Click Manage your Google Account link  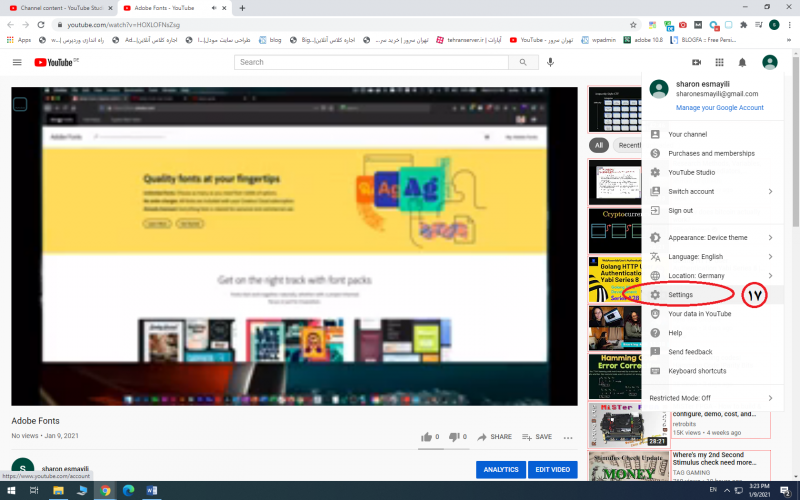pos(719,108)
